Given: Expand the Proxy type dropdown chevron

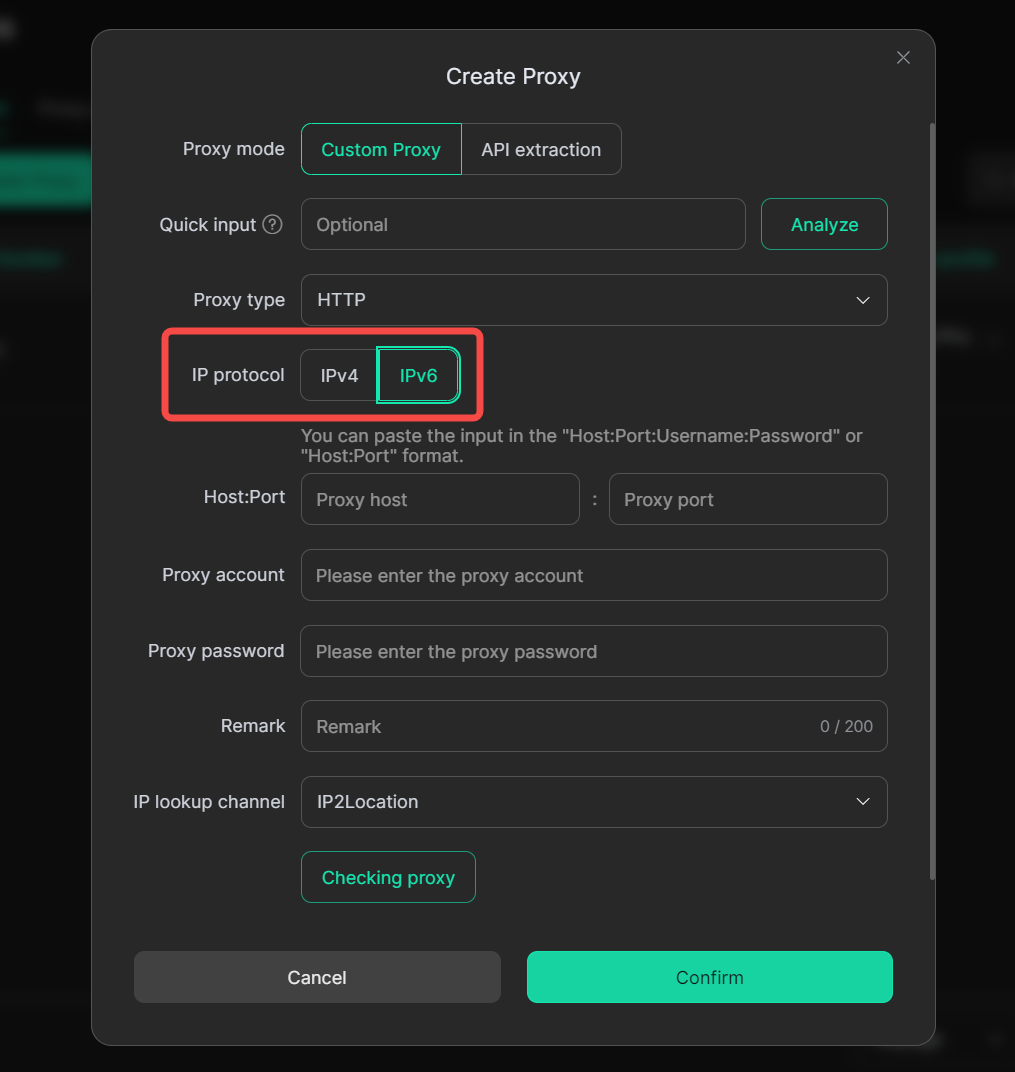Looking at the screenshot, I should point(863,300).
